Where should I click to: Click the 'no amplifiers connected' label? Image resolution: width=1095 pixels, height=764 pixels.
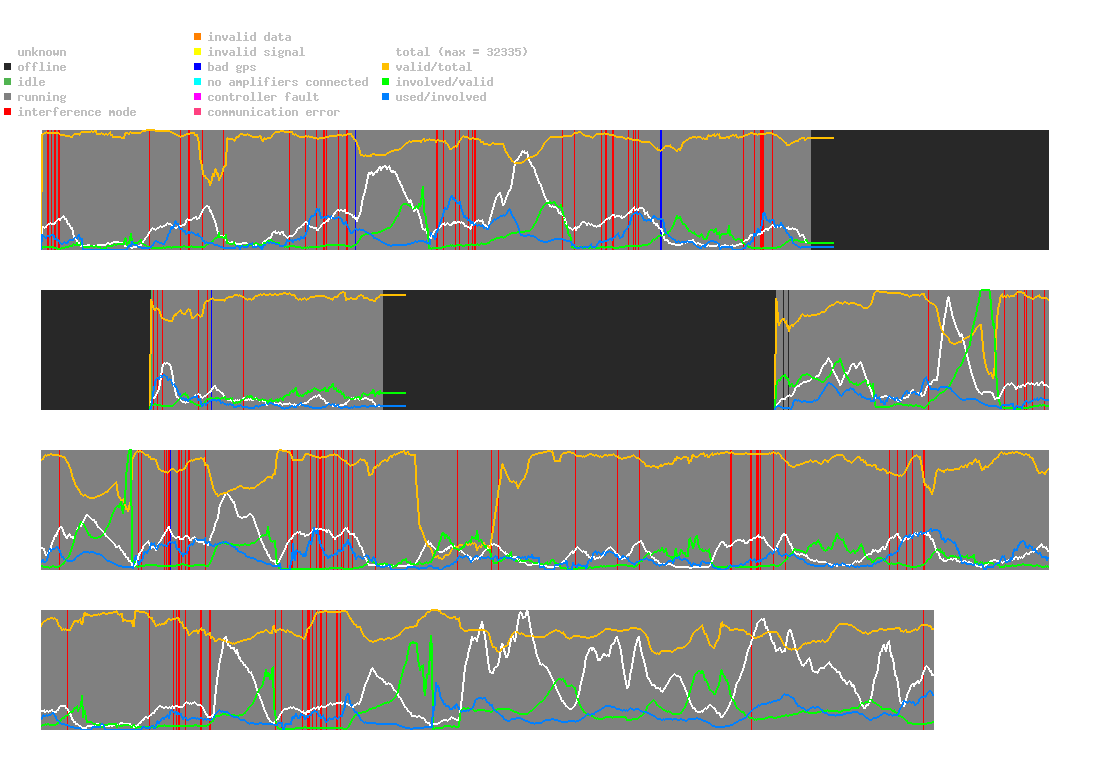tap(288, 82)
